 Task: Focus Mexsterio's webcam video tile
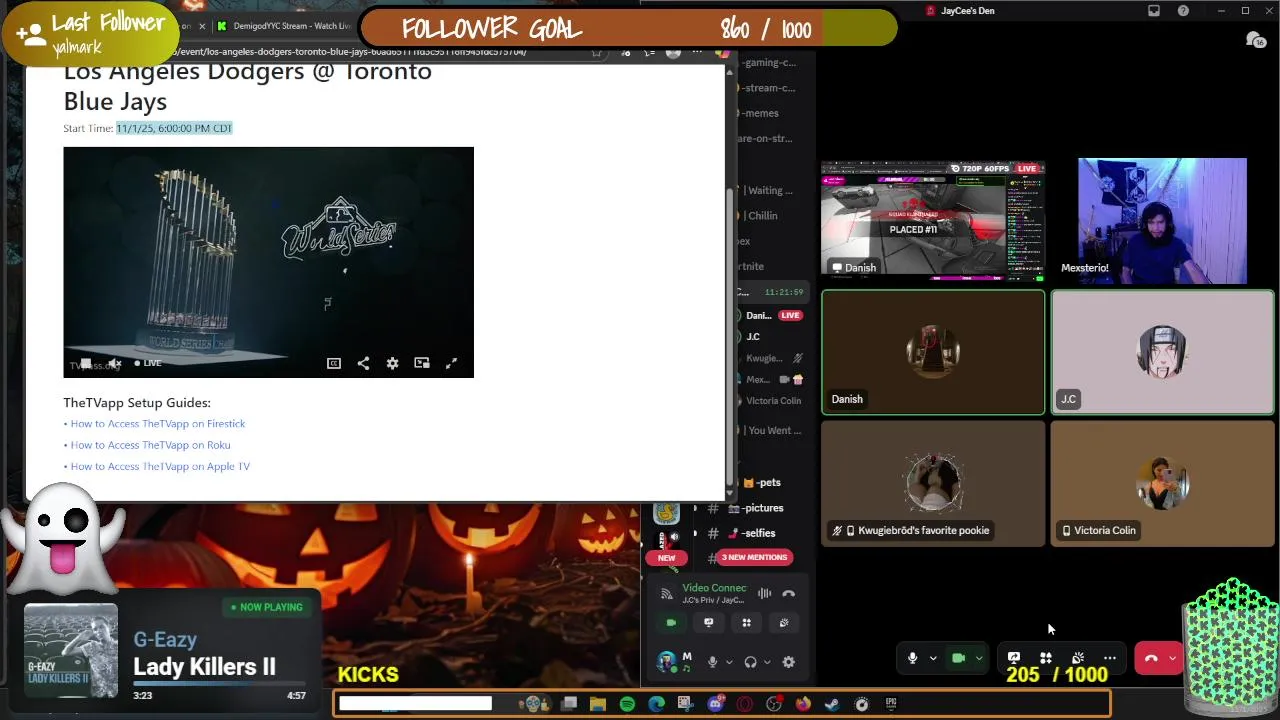(x=1162, y=221)
